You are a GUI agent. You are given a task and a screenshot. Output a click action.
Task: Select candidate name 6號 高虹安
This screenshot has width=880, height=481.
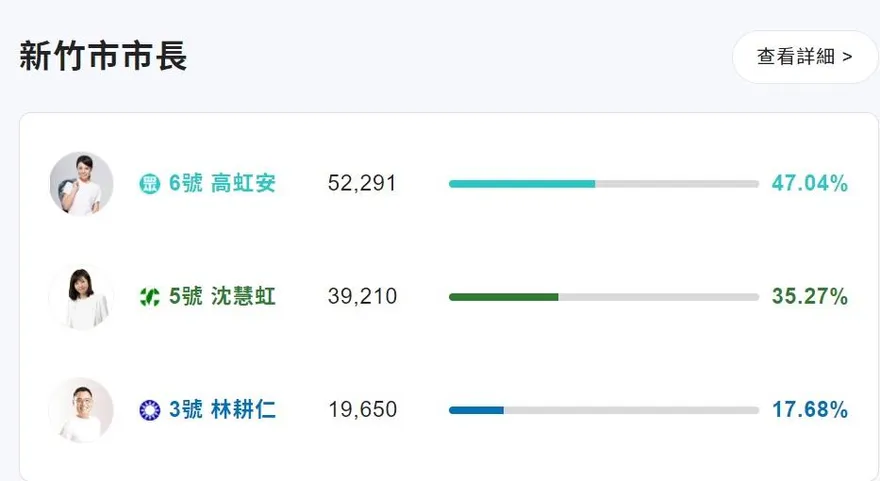click(x=222, y=184)
